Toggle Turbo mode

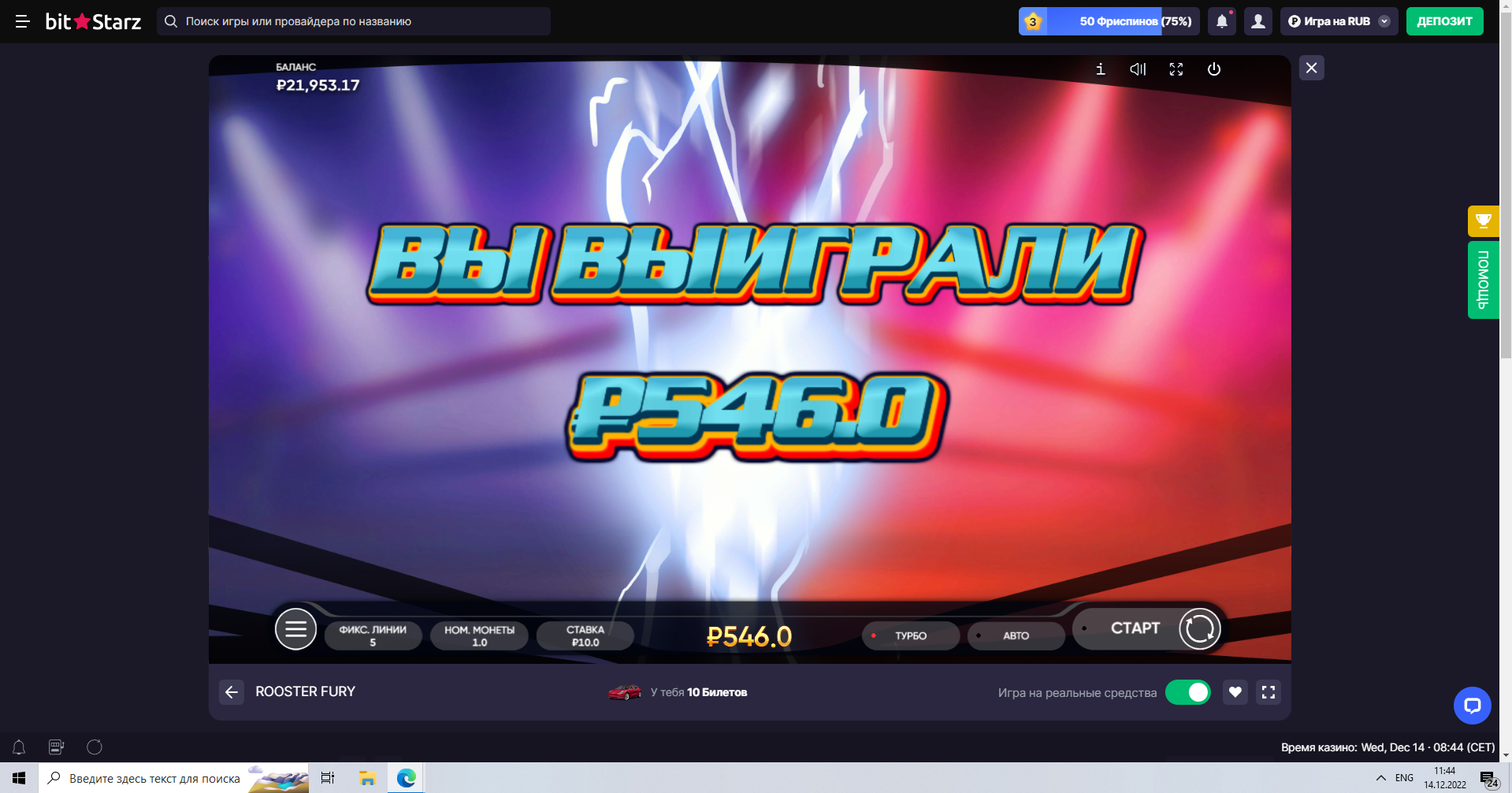911,636
